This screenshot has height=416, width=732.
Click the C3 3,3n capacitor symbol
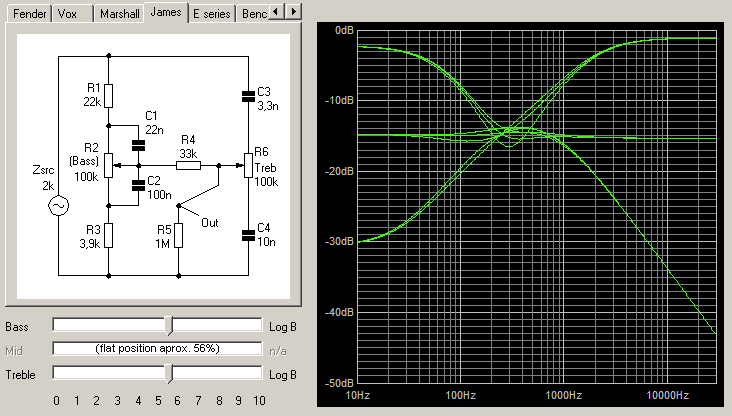(248, 96)
